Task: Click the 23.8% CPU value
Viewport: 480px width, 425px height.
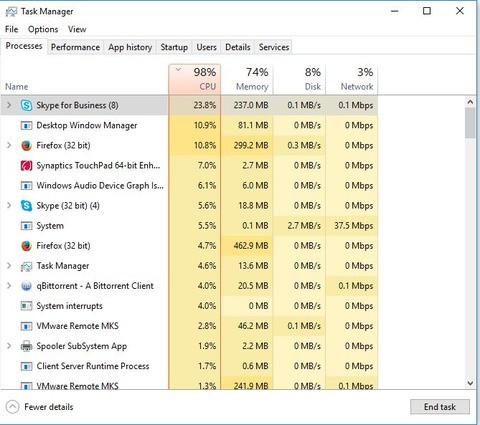Action: [x=205, y=105]
